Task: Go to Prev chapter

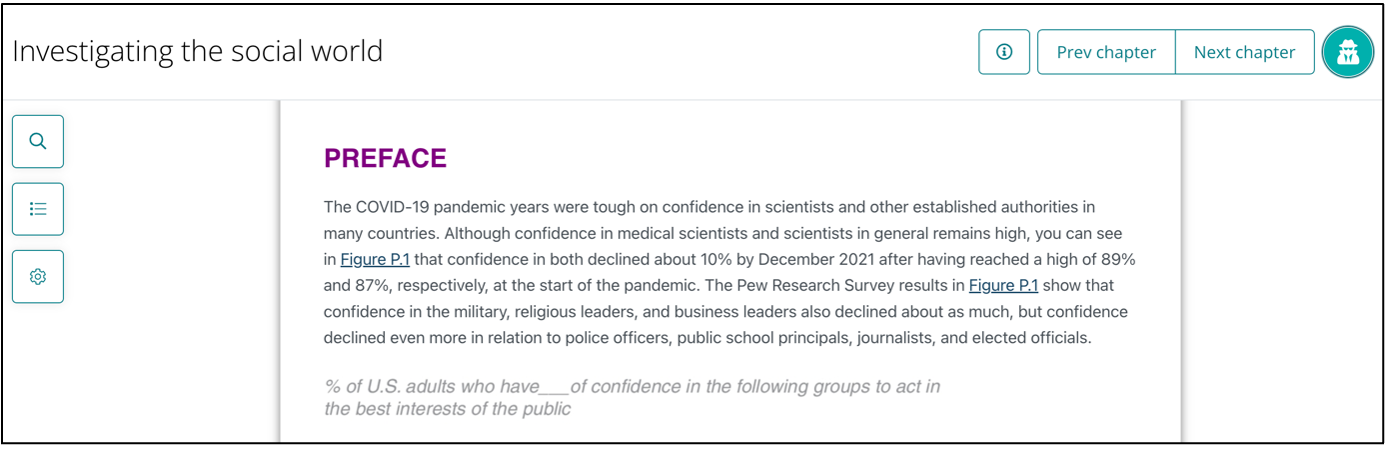Action: click(x=1106, y=52)
